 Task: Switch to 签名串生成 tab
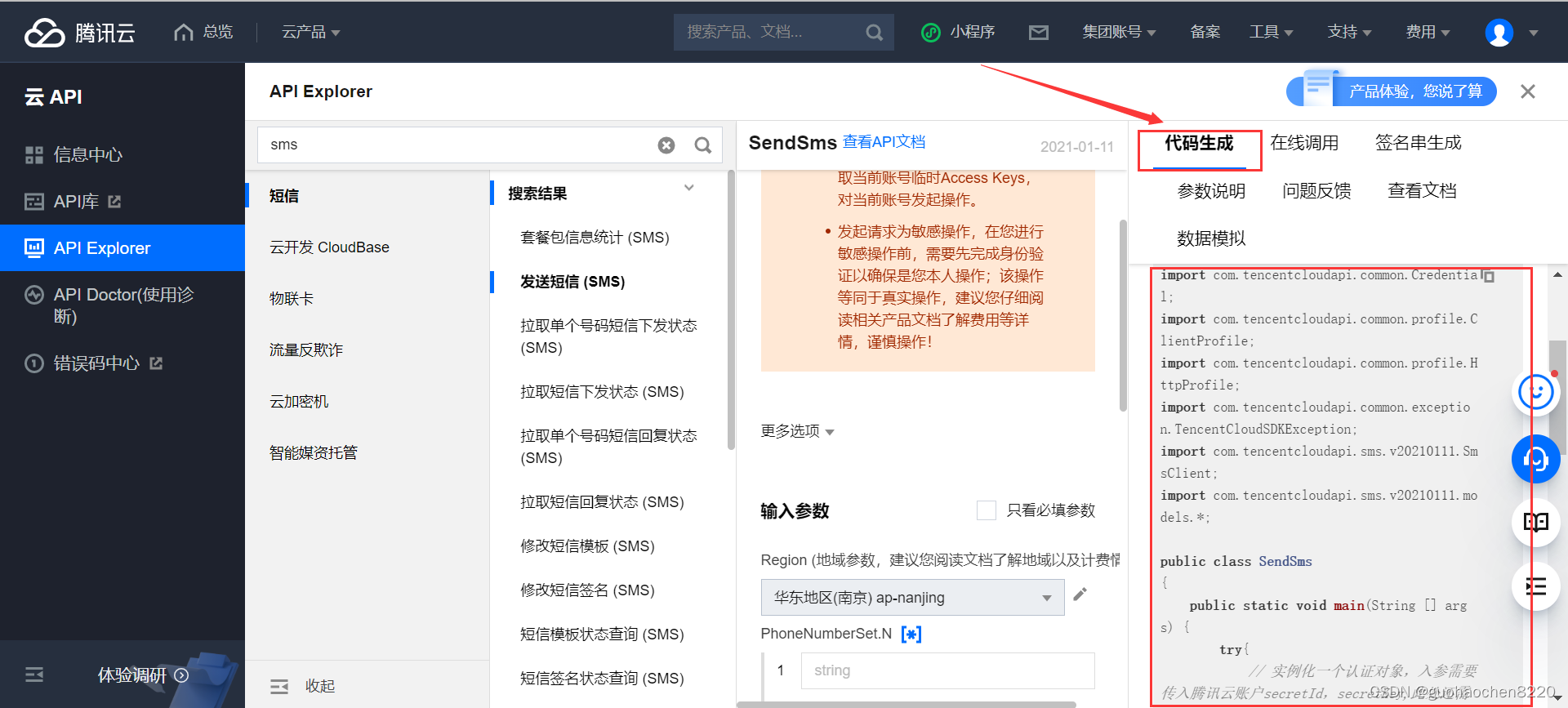(x=1418, y=144)
